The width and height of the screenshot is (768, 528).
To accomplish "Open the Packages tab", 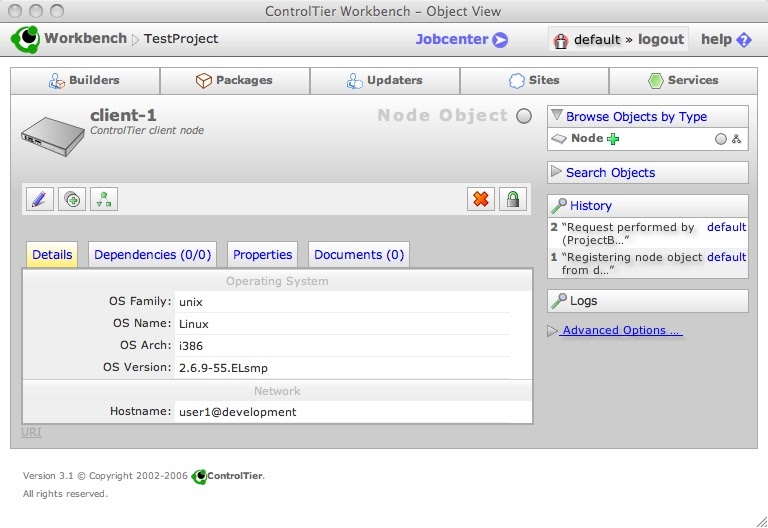I will [235, 80].
